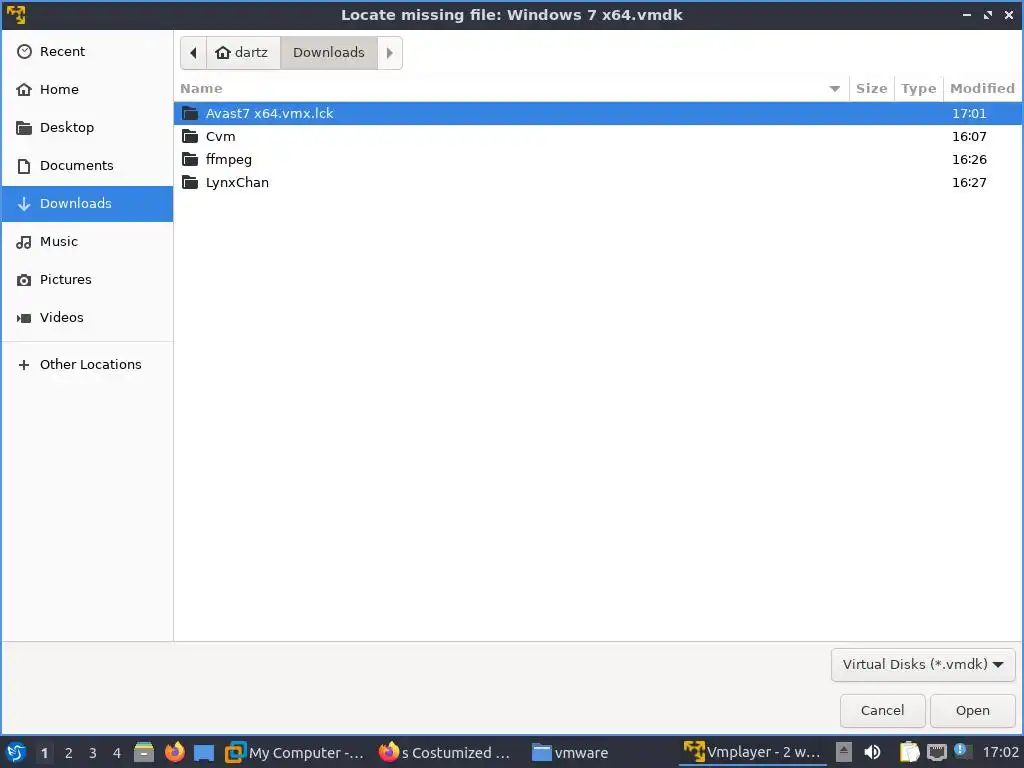
Task: Go to Home in sidebar
Action: point(88,89)
